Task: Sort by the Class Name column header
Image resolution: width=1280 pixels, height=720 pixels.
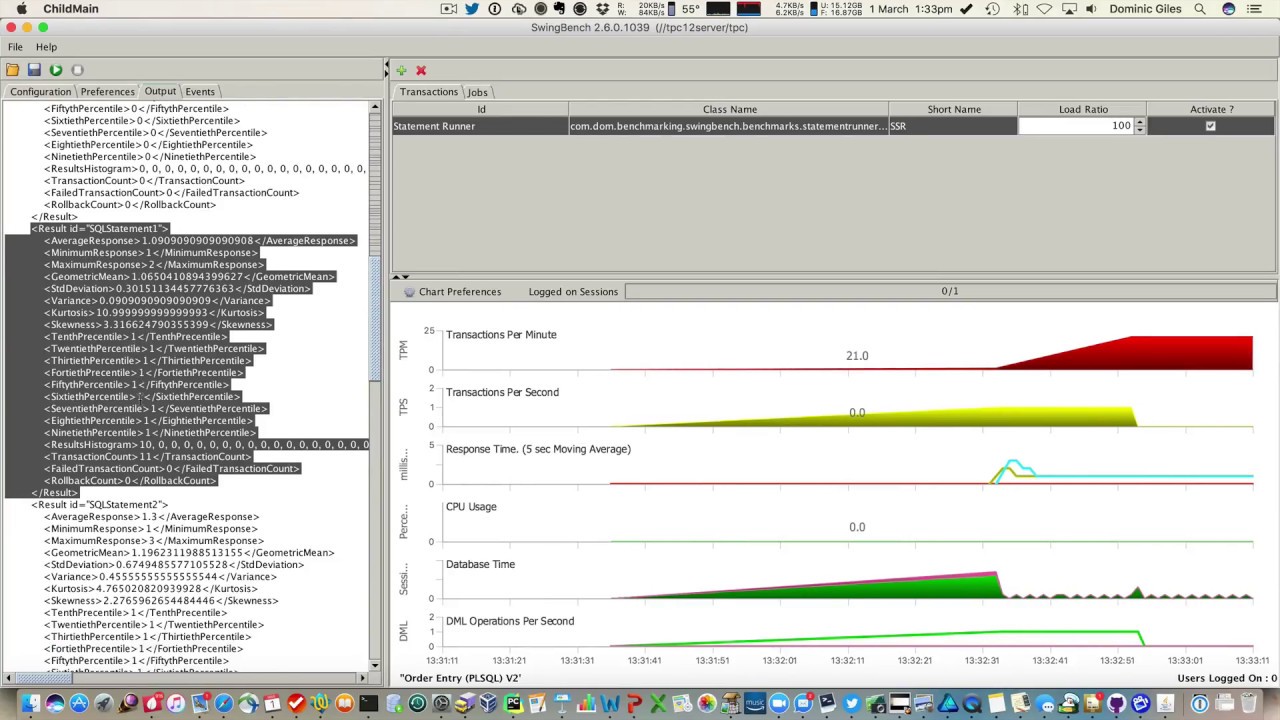Action: 729,109
